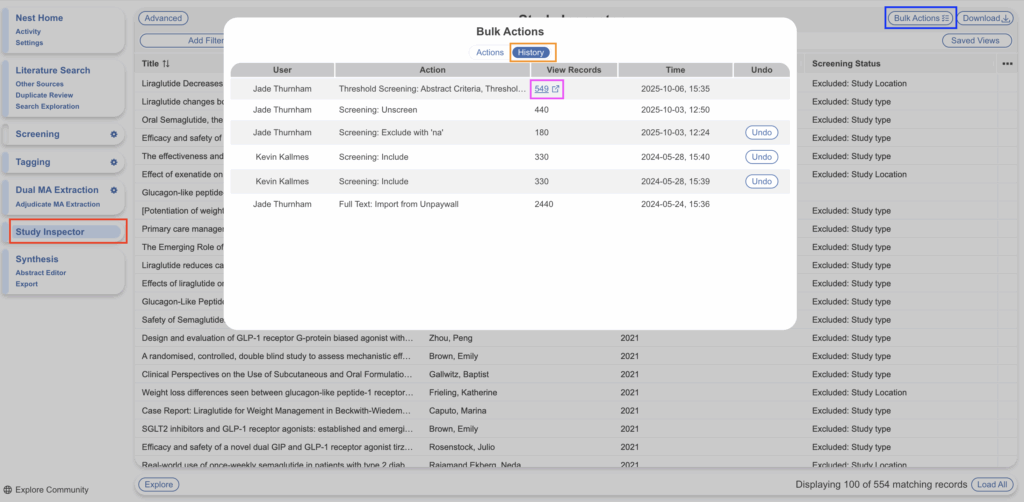The width and height of the screenshot is (1024, 502).
Task: Open the Bulk Actions menu button
Action: [921, 18]
